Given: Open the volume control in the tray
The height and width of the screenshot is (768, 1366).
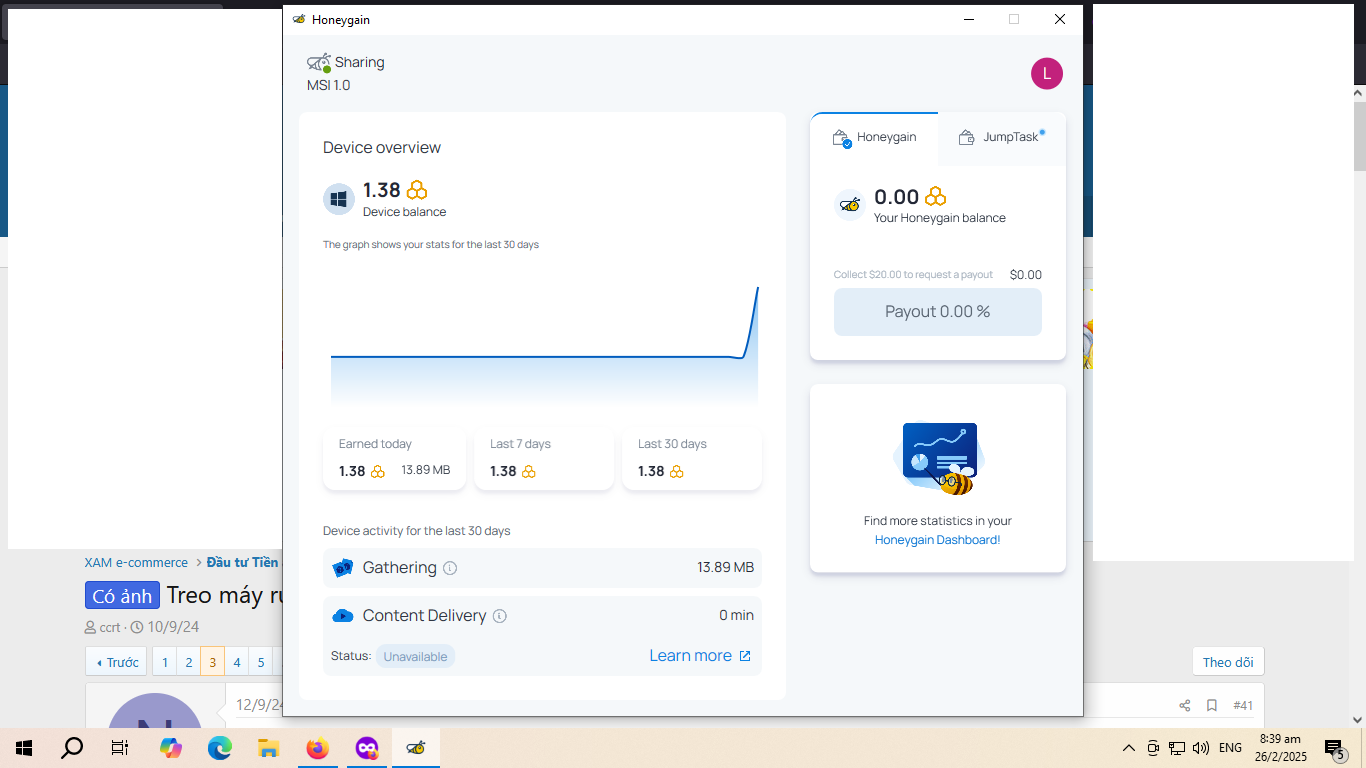Looking at the screenshot, I should tap(1201, 748).
